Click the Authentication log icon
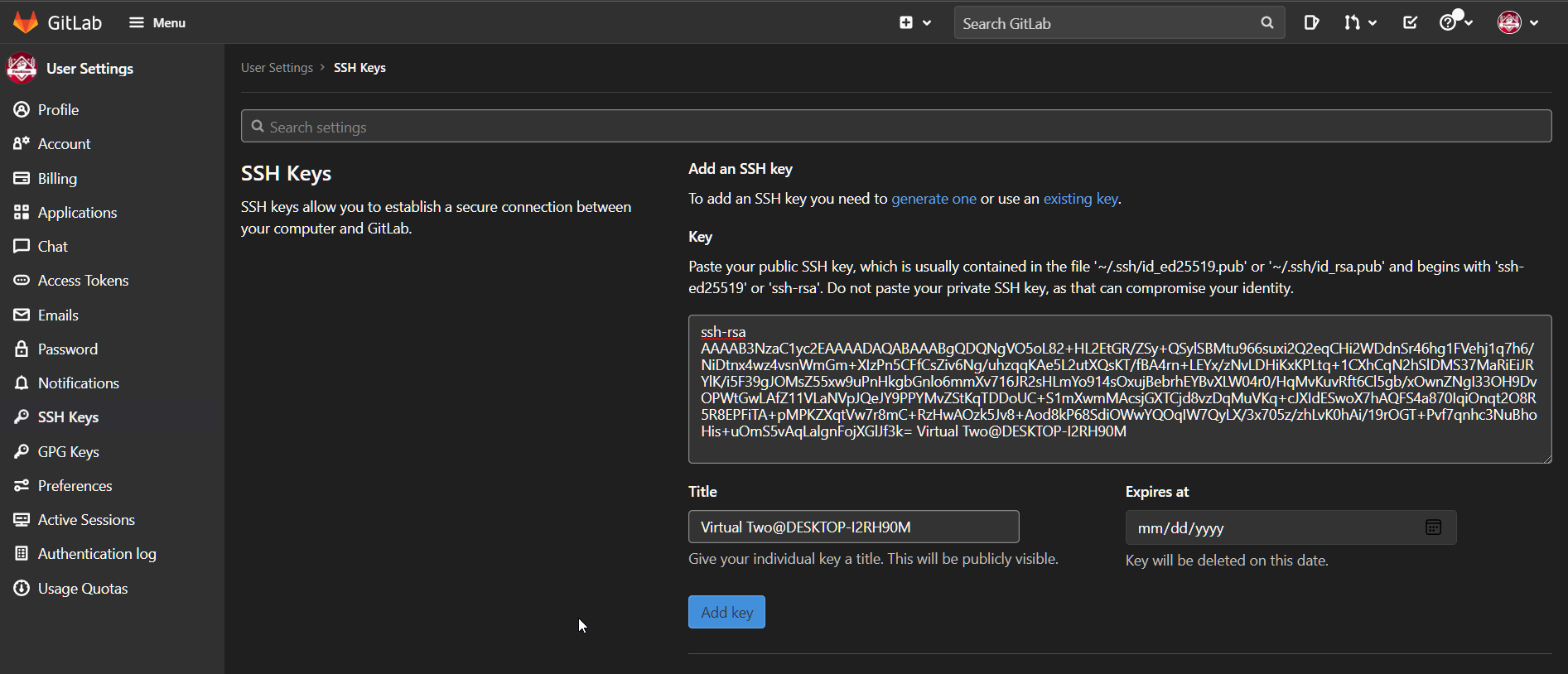This screenshot has width=1568, height=674. point(22,553)
